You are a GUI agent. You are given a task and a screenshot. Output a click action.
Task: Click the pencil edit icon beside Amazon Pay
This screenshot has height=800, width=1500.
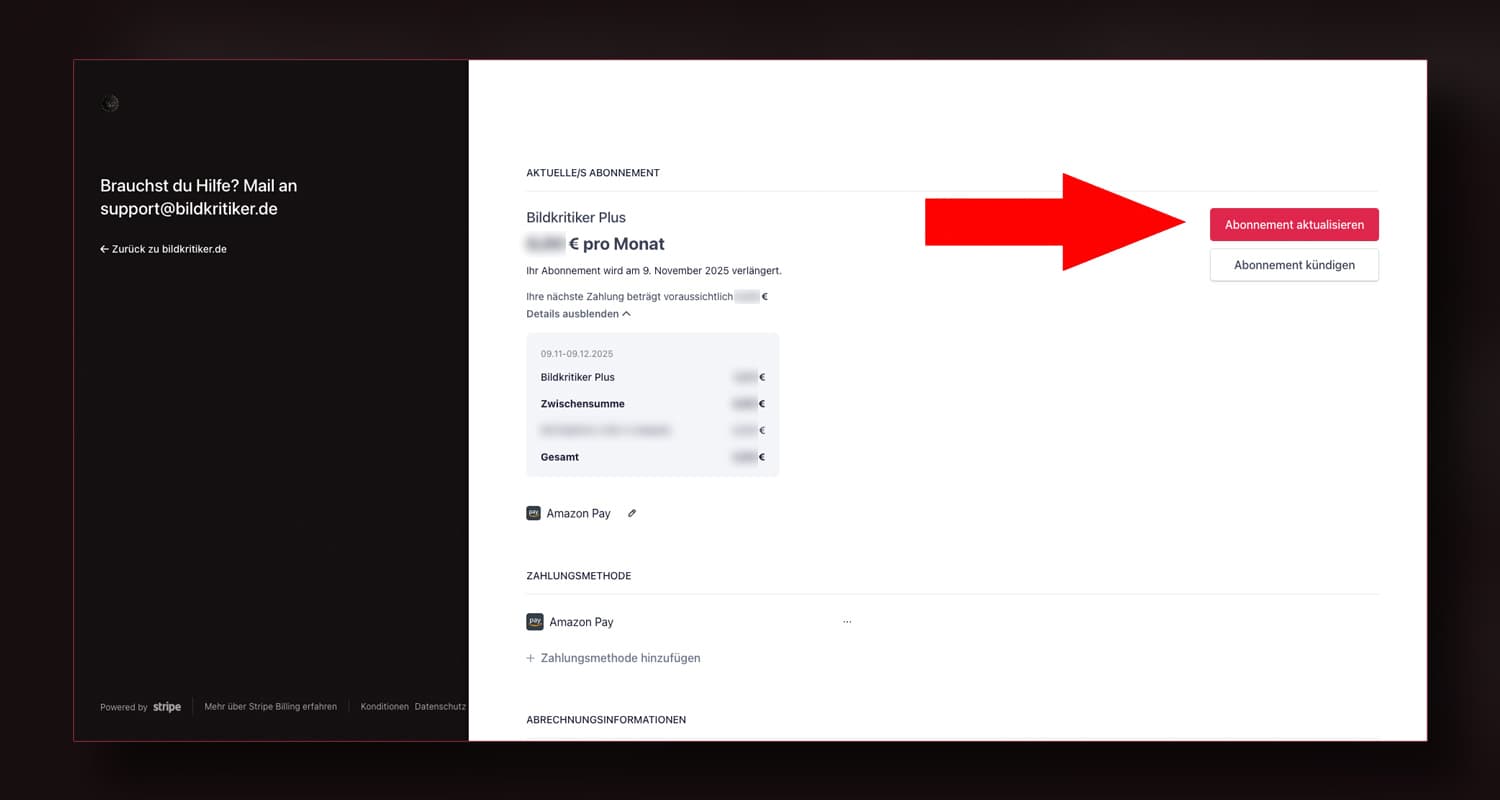tap(632, 513)
